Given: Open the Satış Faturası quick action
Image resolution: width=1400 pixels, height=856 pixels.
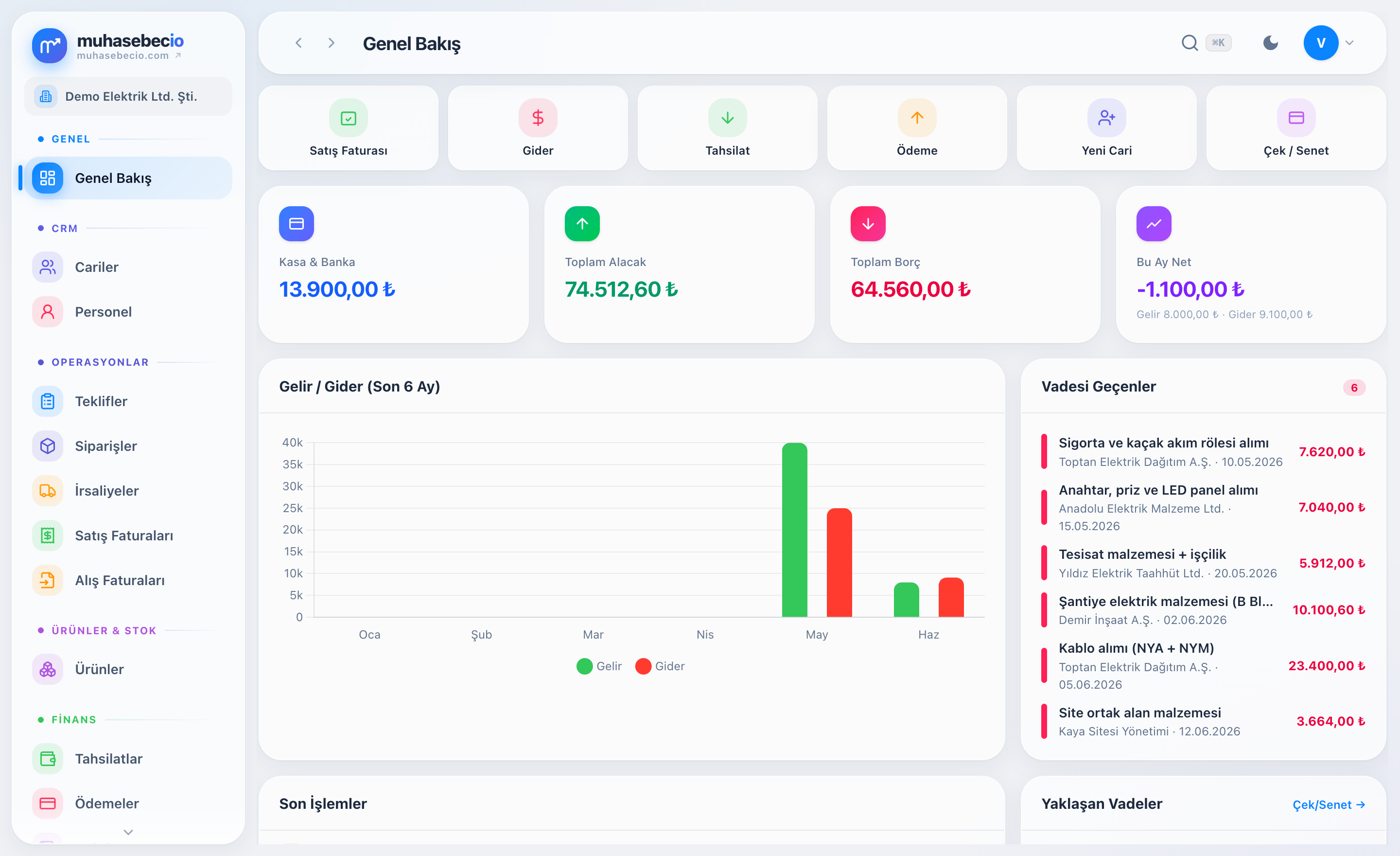Looking at the screenshot, I should click(348, 128).
